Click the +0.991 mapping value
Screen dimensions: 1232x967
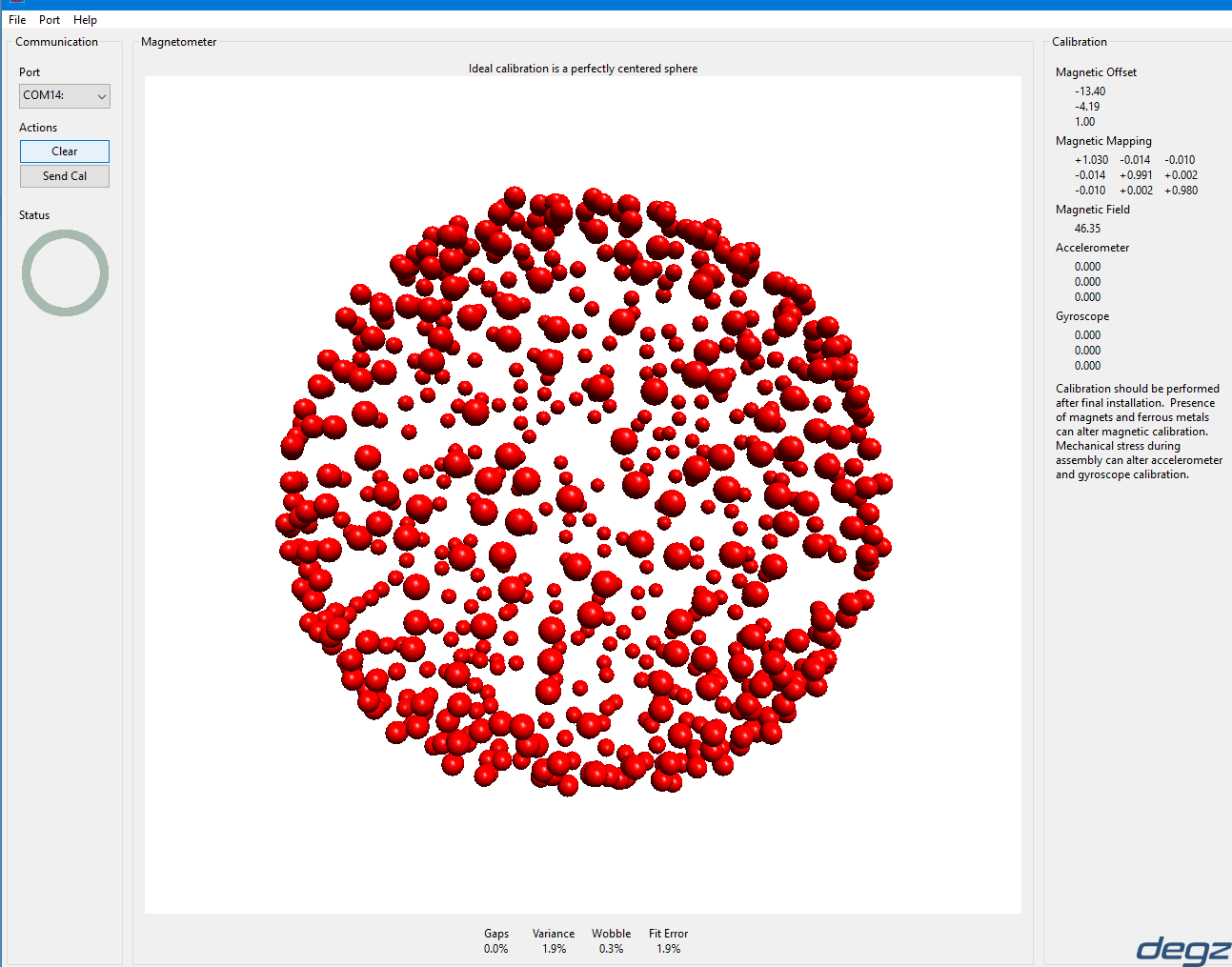pyautogui.click(x=1136, y=175)
